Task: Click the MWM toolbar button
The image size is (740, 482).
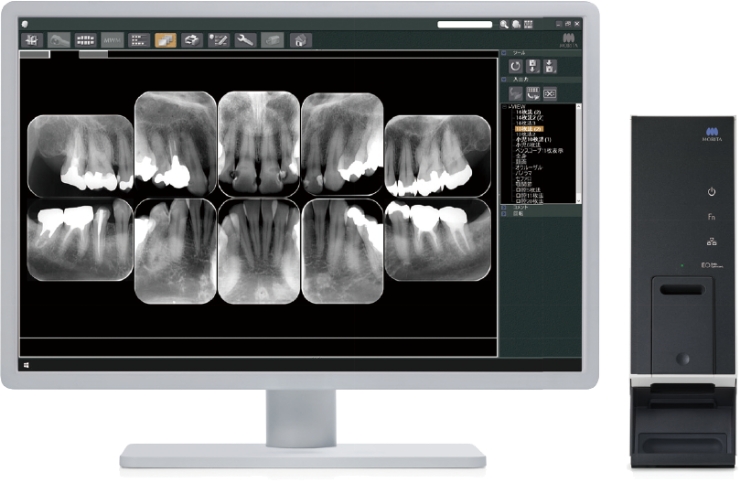Action: point(112,41)
